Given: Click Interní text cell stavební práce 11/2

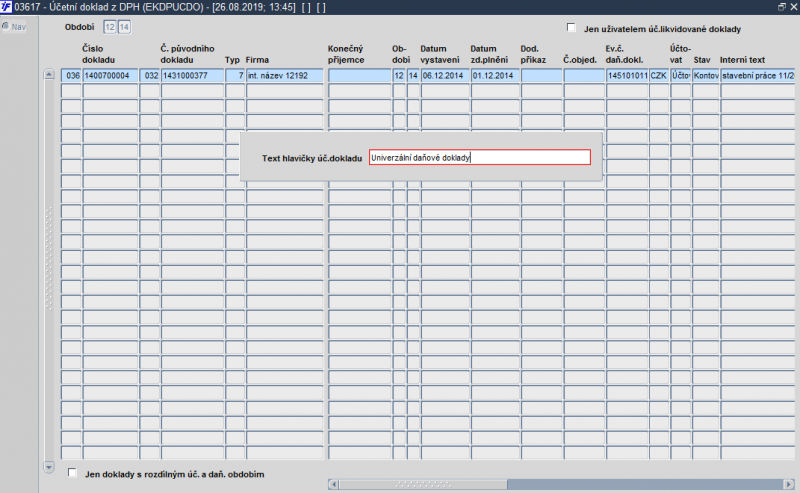Looking at the screenshot, I should [x=758, y=76].
